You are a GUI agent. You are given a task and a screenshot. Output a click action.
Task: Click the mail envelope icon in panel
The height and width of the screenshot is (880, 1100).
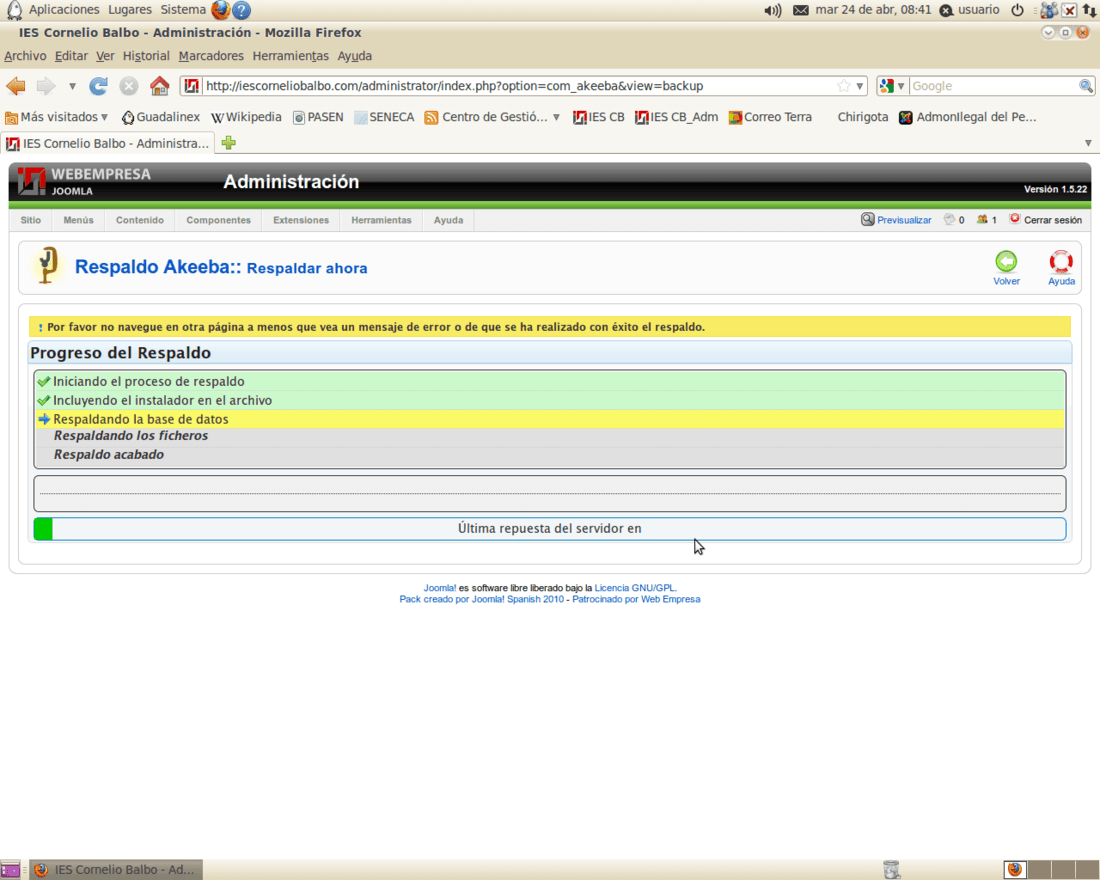[x=800, y=11]
